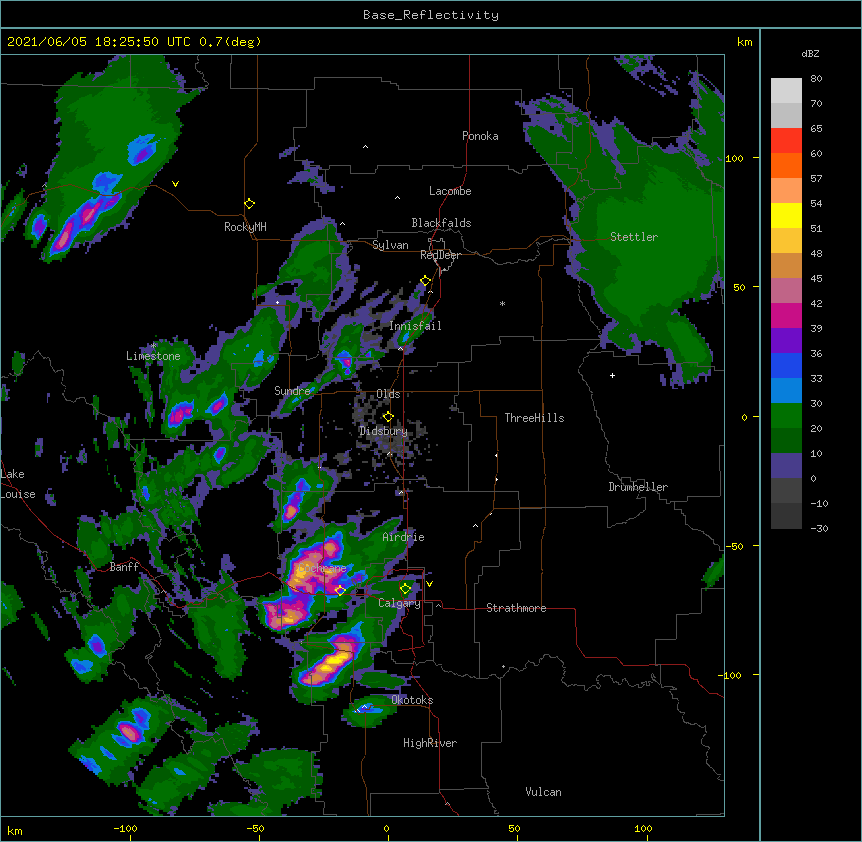
Task: Click the RedDeer city label
Action: [440, 255]
